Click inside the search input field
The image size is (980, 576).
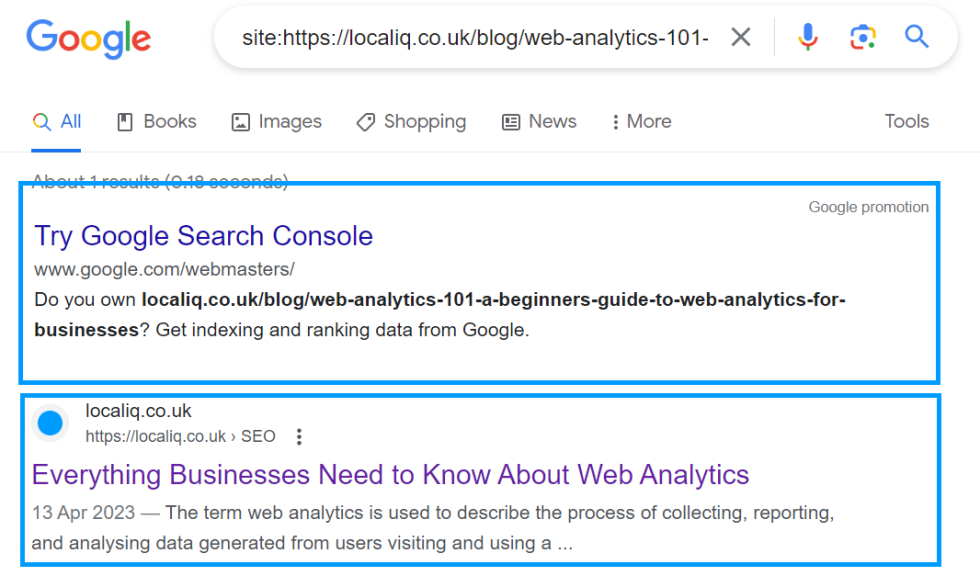coord(470,37)
